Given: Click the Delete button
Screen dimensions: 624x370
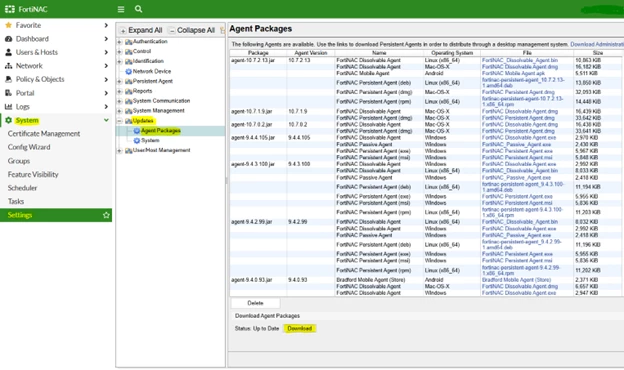Looking at the screenshot, I should coord(255,303).
